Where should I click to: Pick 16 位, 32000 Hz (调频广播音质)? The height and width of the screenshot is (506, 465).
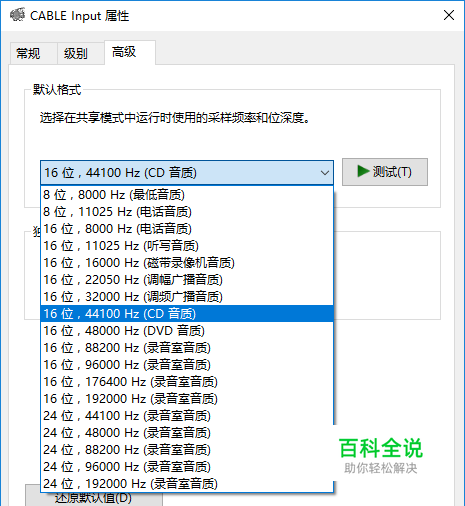pyautogui.click(x=187, y=297)
